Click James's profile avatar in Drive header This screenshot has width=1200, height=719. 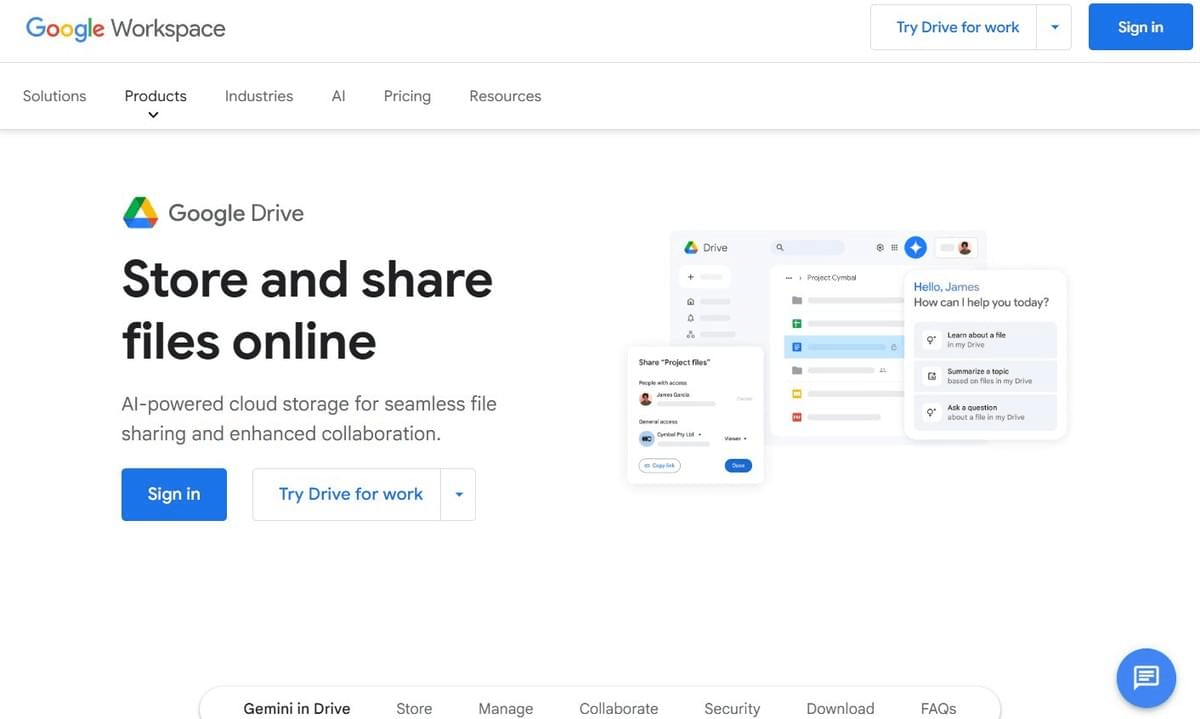click(965, 248)
